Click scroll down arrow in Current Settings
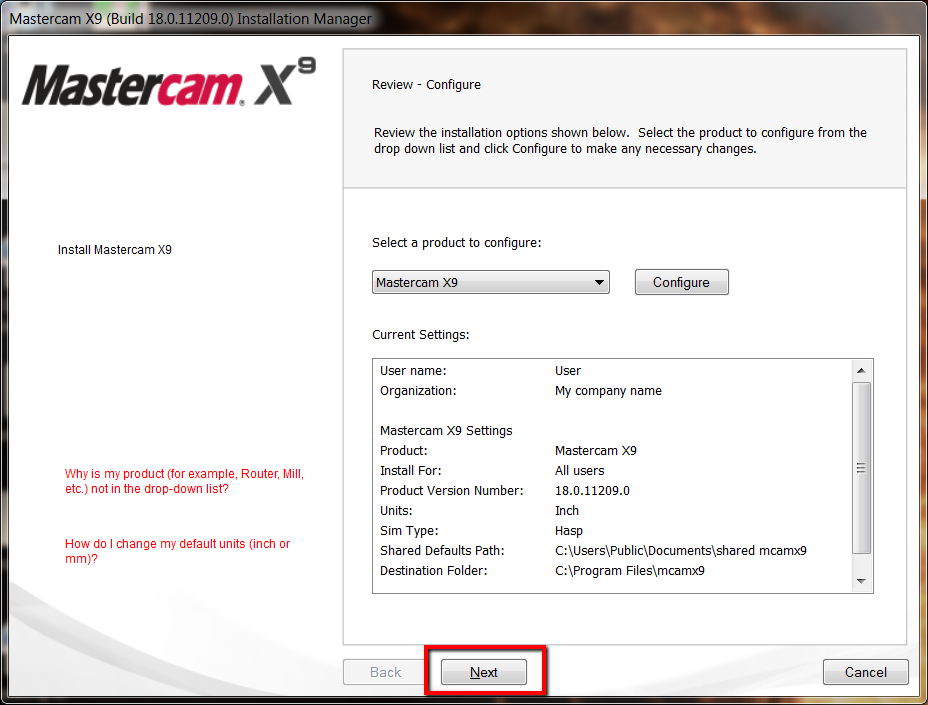Image resolution: width=928 pixels, height=705 pixels. [x=861, y=581]
